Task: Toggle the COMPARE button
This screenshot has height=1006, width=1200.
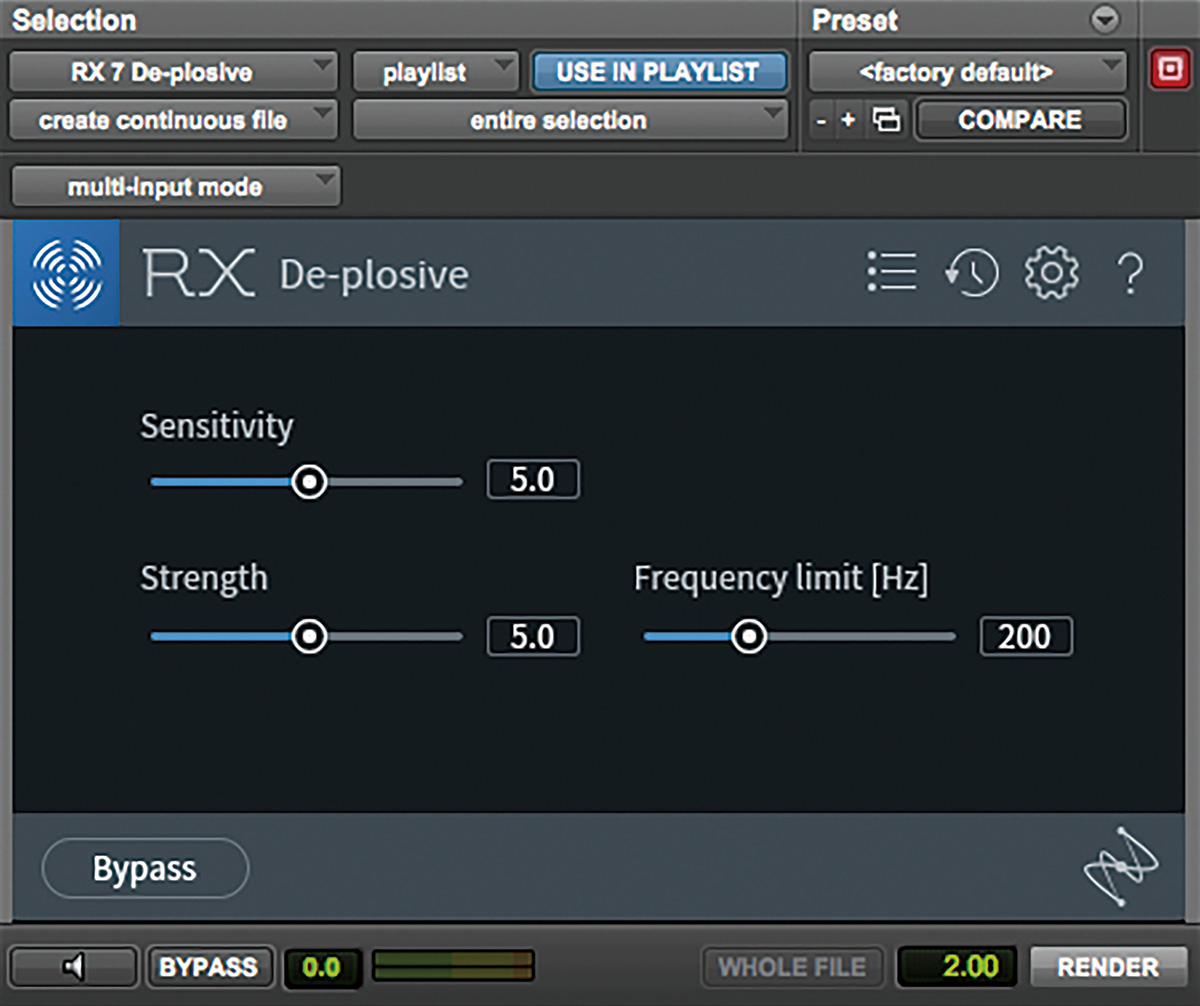Action: coord(1020,120)
